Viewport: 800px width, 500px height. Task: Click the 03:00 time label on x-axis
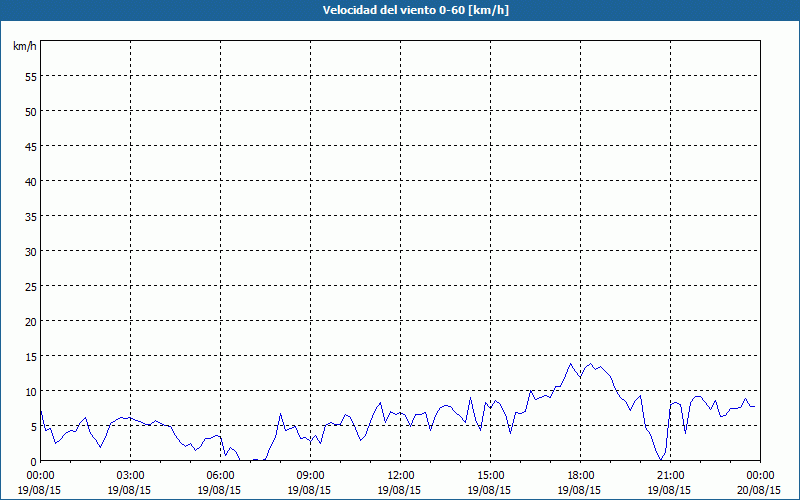click(x=131, y=476)
